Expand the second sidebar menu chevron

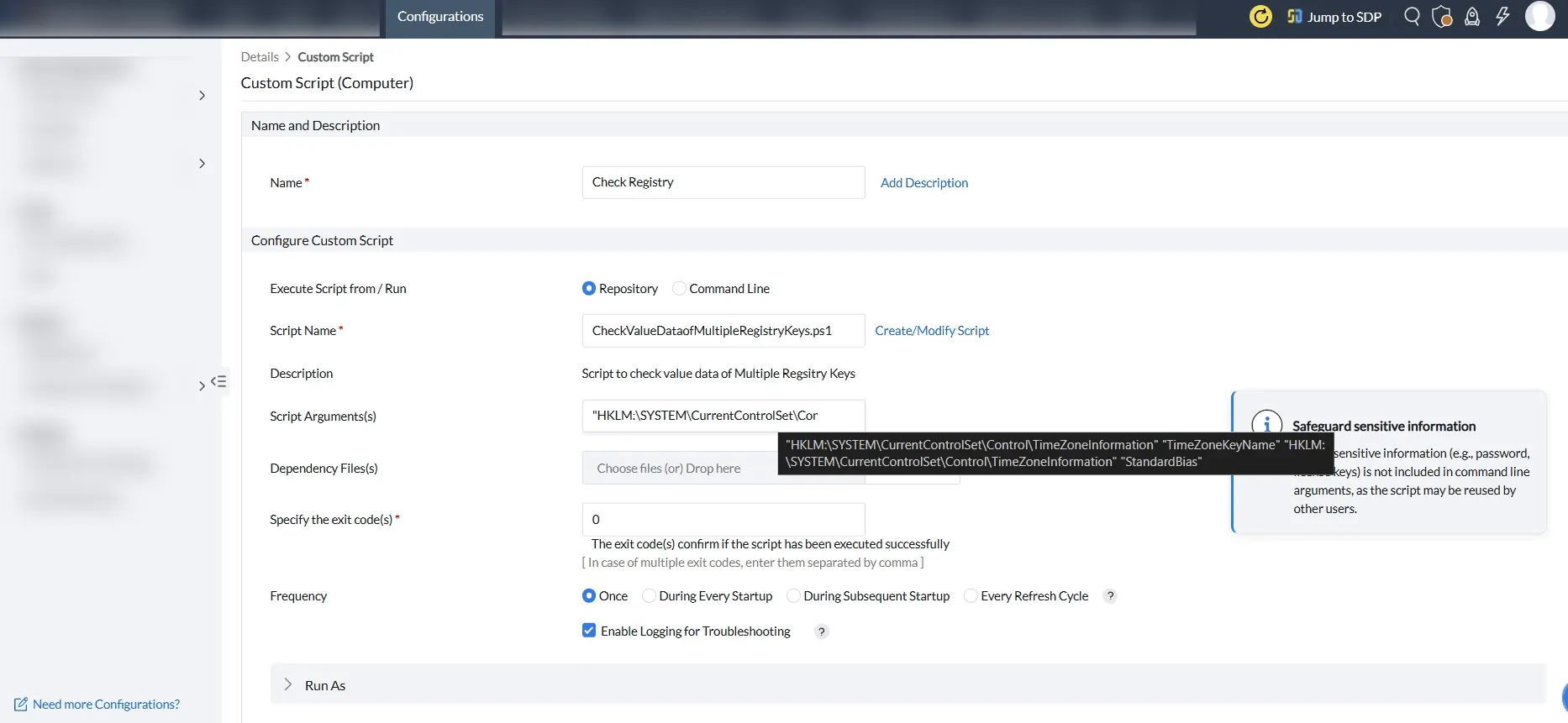click(202, 164)
